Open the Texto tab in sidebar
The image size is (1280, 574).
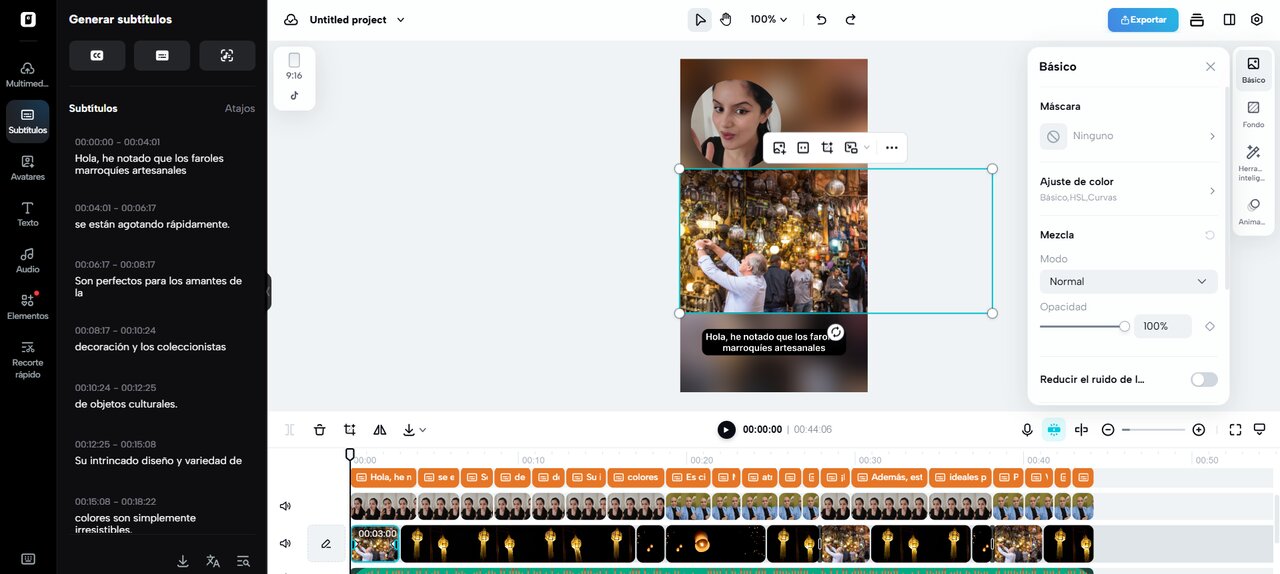click(28, 213)
